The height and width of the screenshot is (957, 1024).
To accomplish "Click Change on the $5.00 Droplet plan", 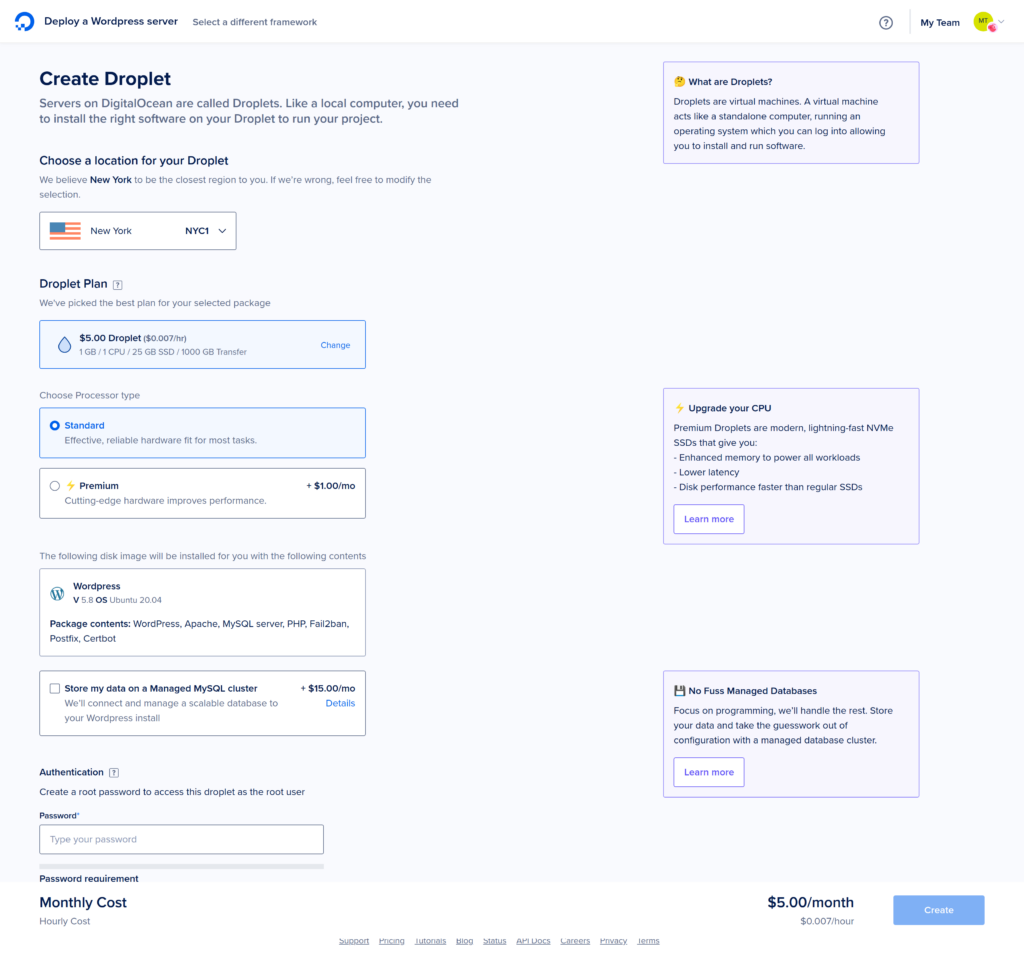I will 335,345.
